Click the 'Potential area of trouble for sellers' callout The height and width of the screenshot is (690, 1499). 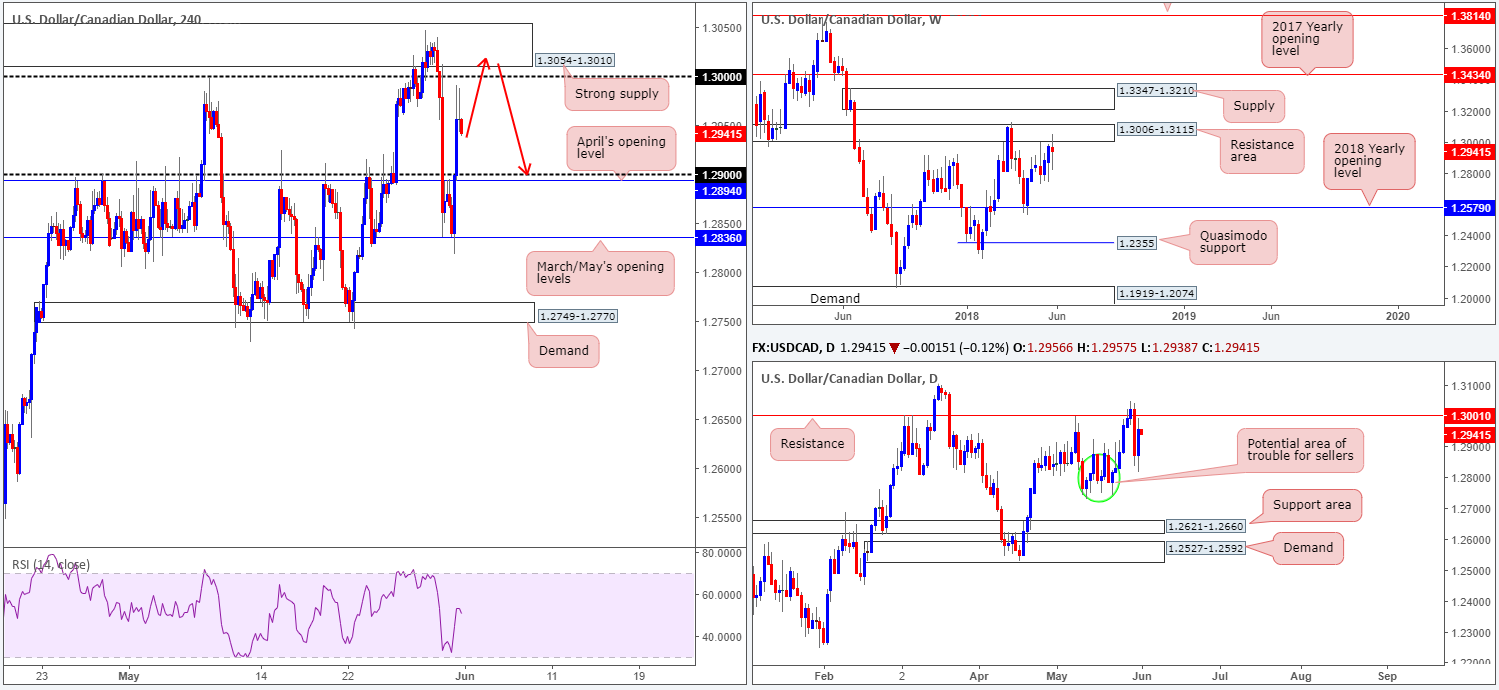[x=1300, y=451]
